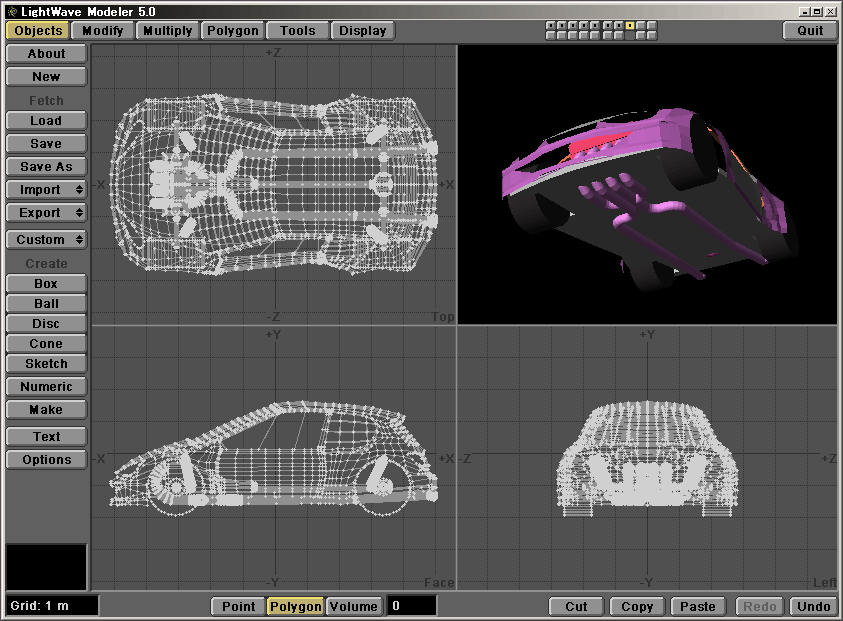The width and height of the screenshot is (843, 621).
Task: Set layer 1 as background layer
Action: (x=551, y=35)
